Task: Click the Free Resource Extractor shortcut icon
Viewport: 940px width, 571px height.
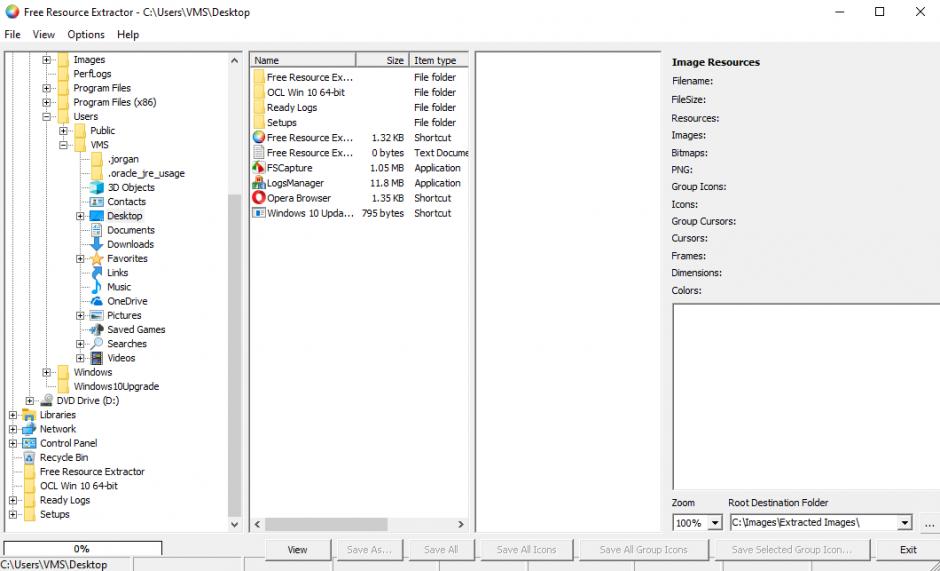Action: tap(258, 138)
